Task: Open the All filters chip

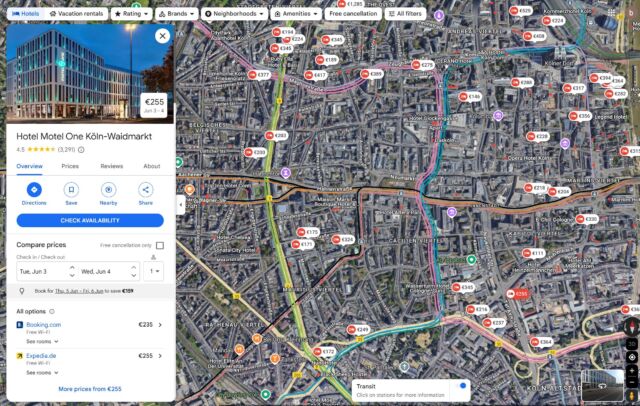Action: (x=405, y=13)
